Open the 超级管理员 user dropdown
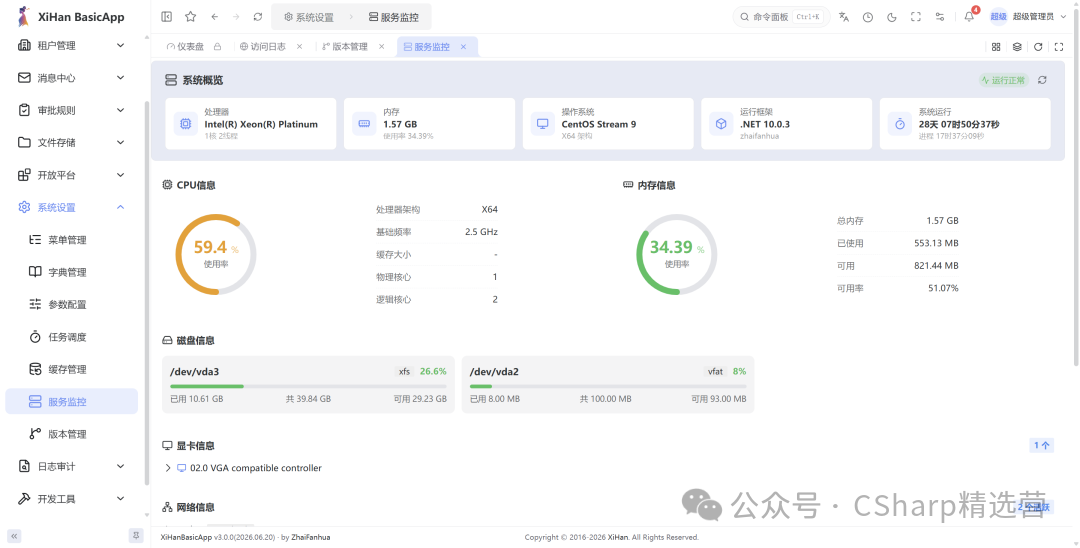The image size is (1080, 548). pyautogui.click(x=1028, y=17)
